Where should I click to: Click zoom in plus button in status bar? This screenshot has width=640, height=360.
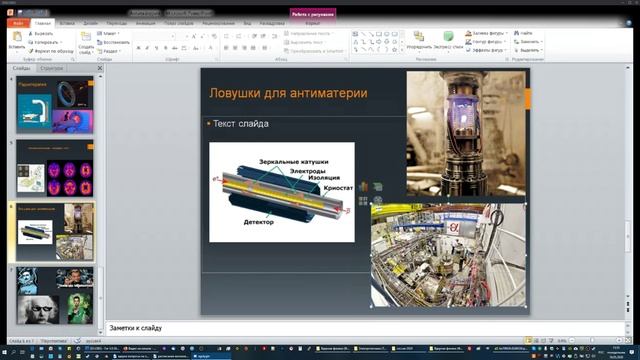click(x=619, y=340)
